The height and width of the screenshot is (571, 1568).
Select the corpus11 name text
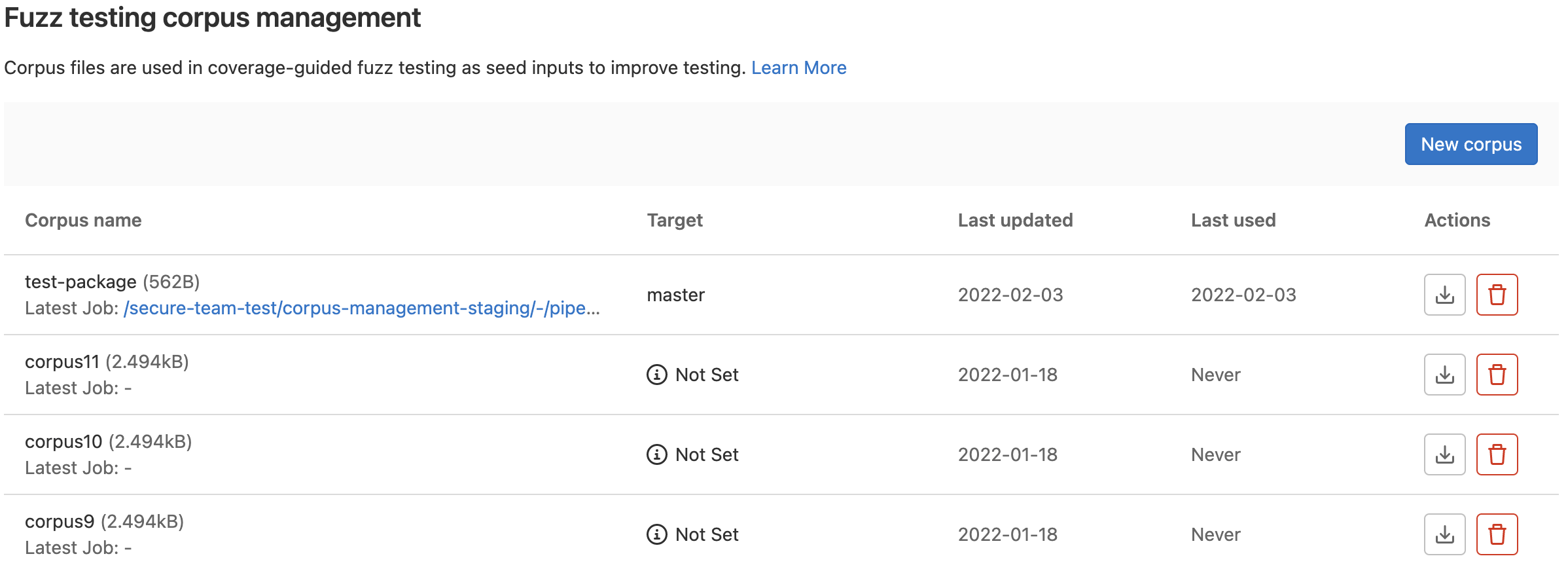(x=62, y=361)
